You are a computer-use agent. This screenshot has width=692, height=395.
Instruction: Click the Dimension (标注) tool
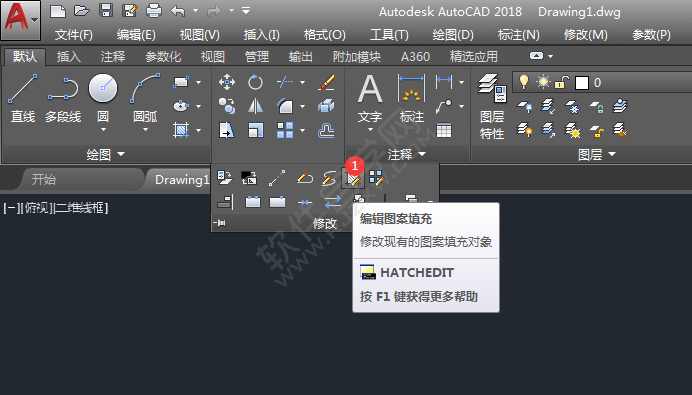(411, 99)
